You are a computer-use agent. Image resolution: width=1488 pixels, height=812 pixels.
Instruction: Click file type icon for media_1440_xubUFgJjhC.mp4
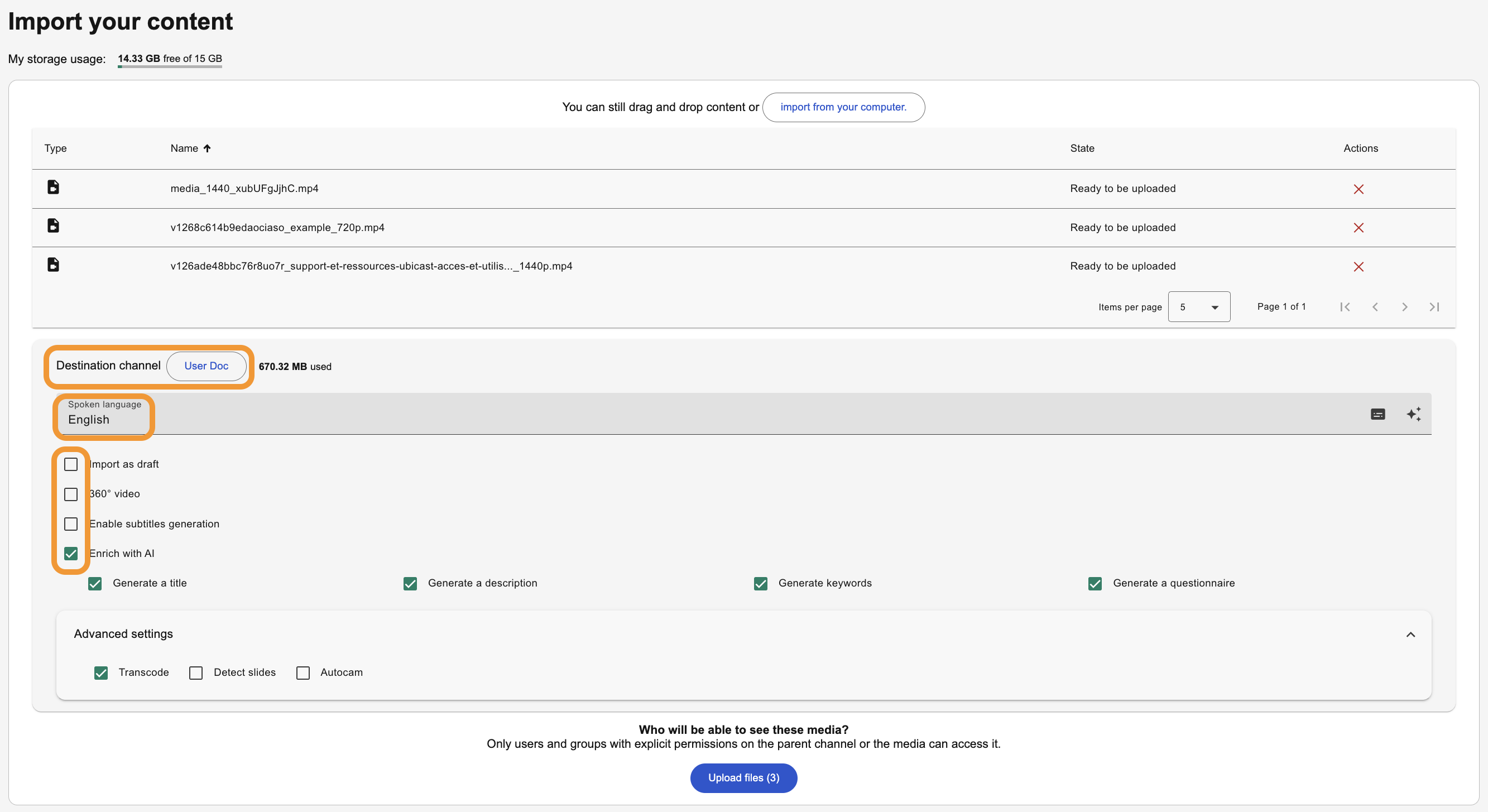(53, 186)
